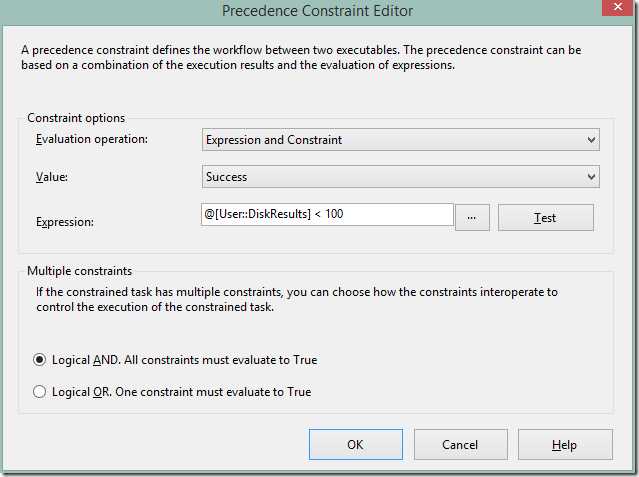
Task: Confirm the dialog with OK
Action: pyautogui.click(x=355, y=444)
